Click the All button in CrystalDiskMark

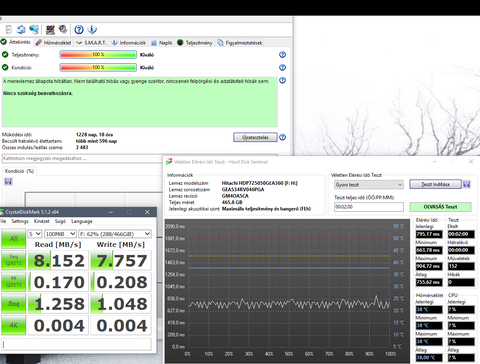click(13, 238)
